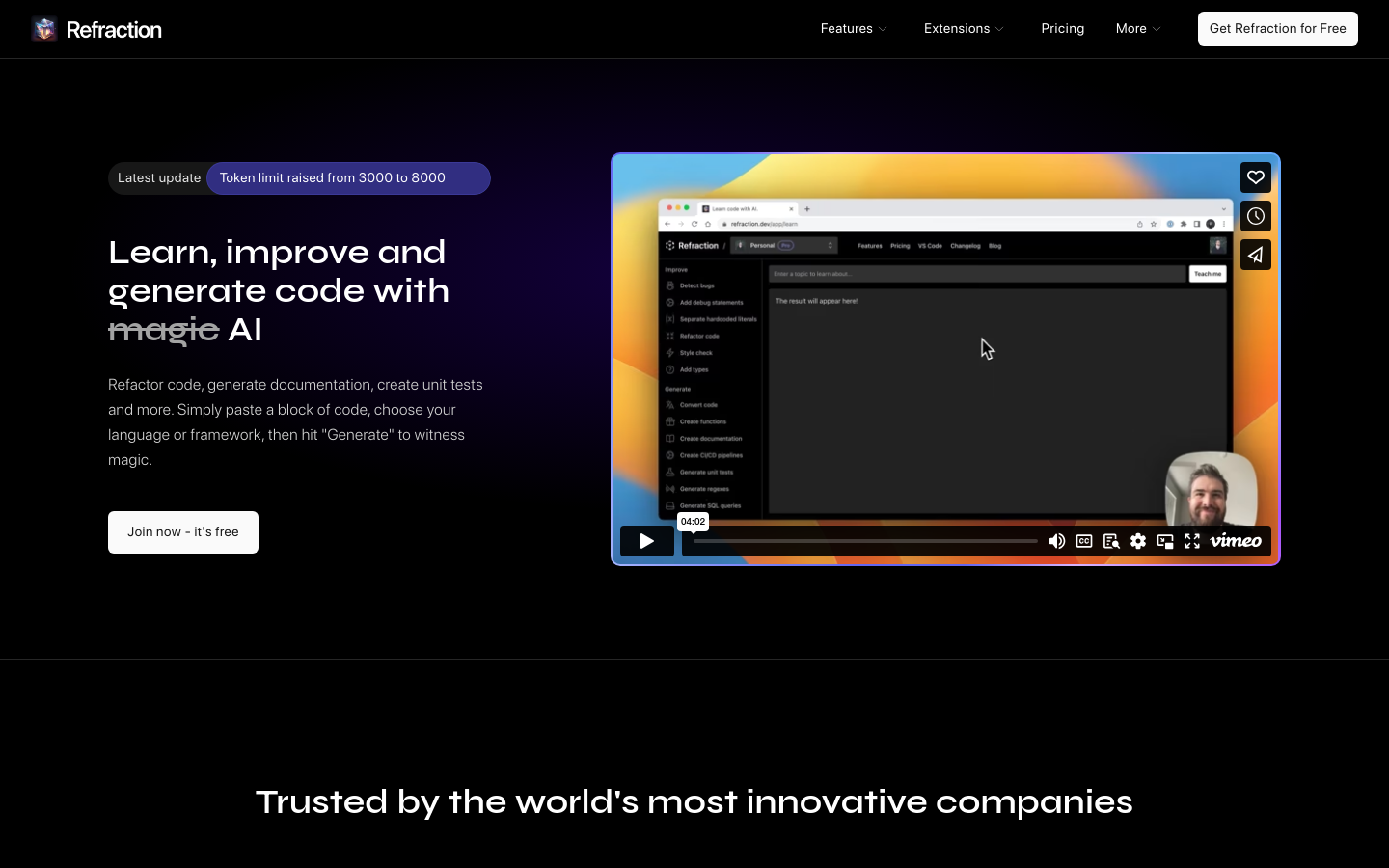
Task: Toggle closed captions CC icon
Action: pyautogui.click(x=1084, y=541)
